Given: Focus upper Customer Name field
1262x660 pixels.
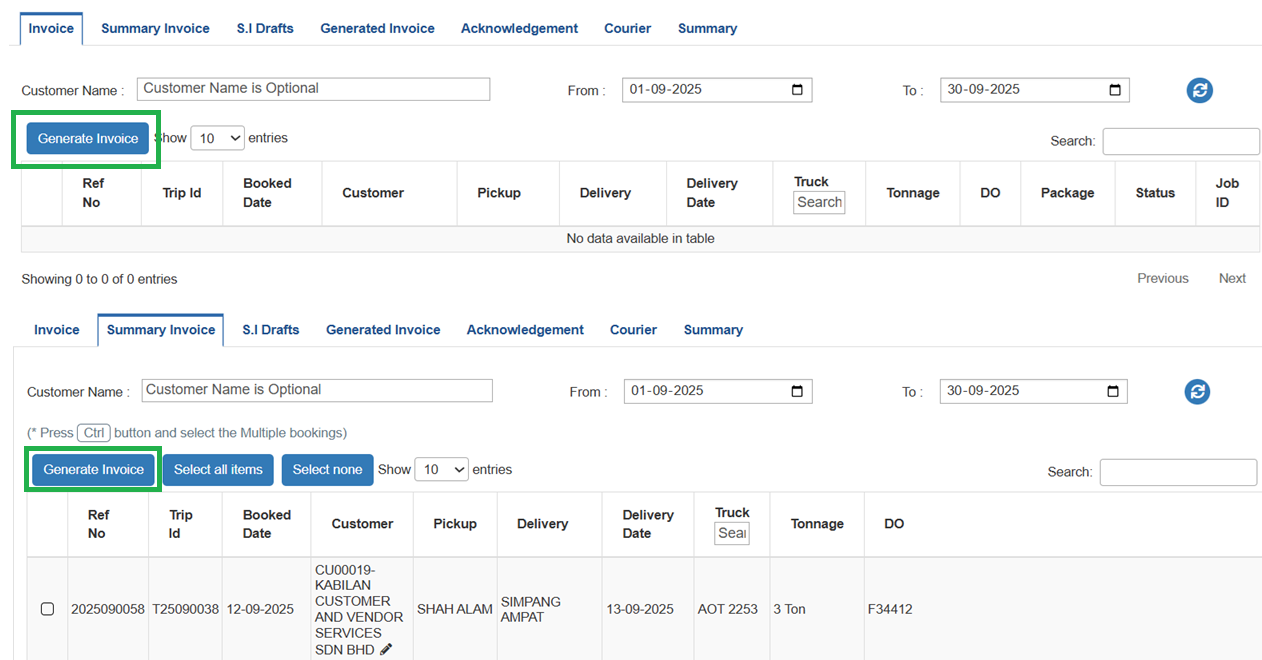Looking at the screenshot, I should (313, 88).
